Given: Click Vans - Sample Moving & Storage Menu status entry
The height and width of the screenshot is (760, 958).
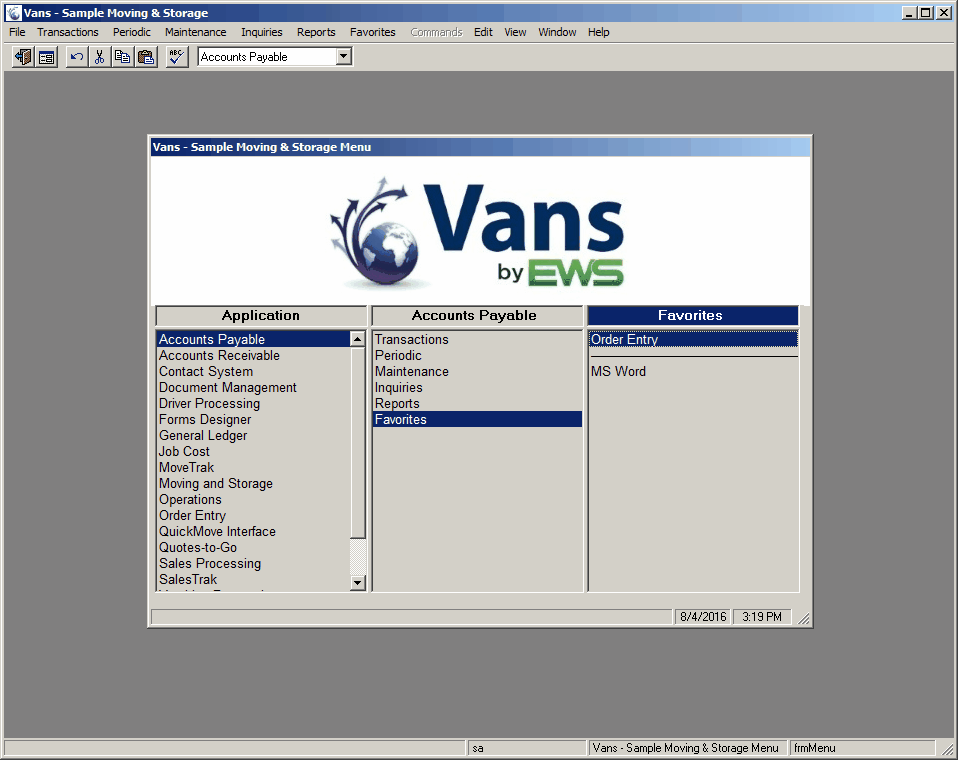Looking at the screenshot, I should coord(686,748).
